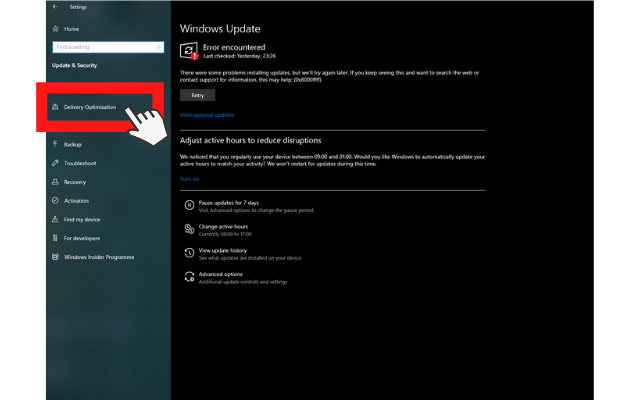Select the Windows Insider Programme icon
Screen dimensions: 640x400
coord(55,257)
